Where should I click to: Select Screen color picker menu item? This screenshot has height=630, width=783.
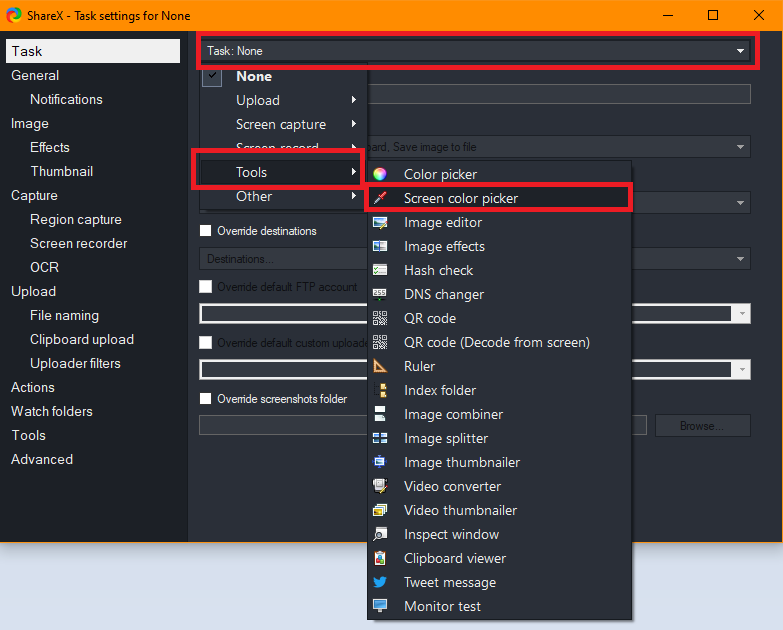coord(498,198)
